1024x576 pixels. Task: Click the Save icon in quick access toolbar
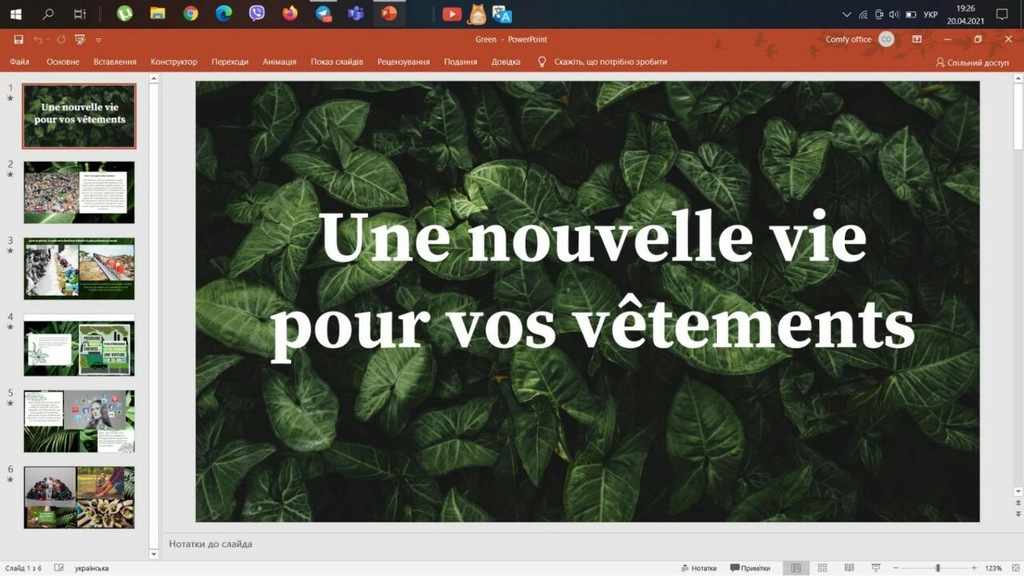(x=18, y=39)
